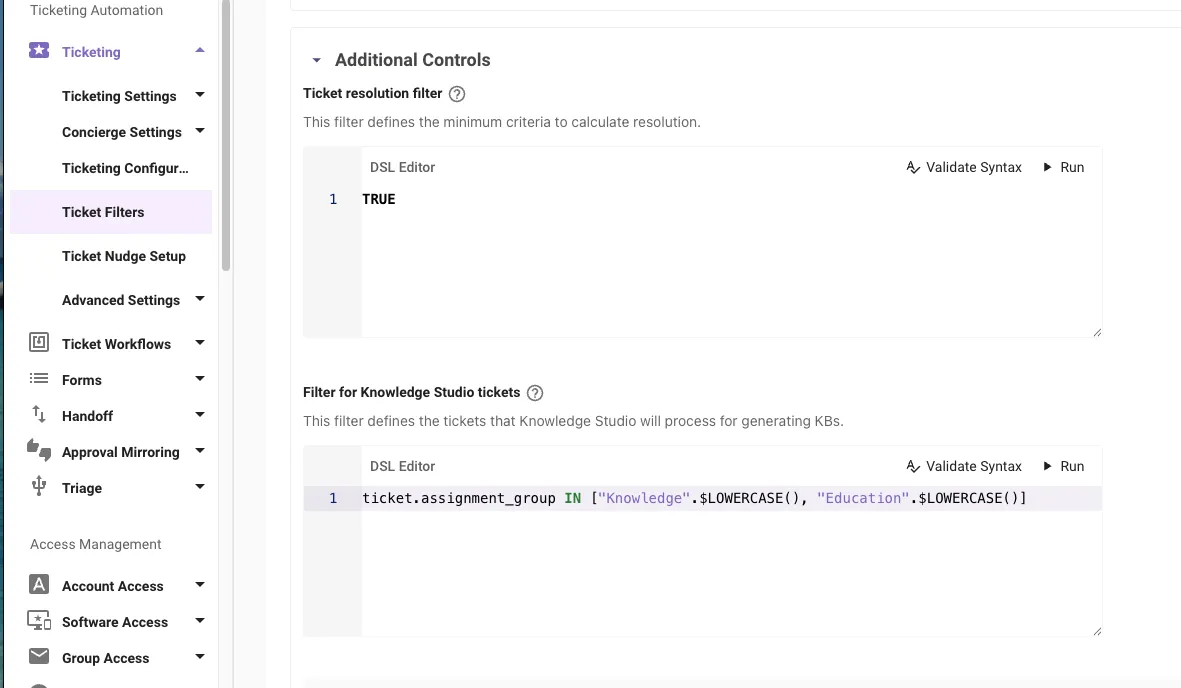Expand Account Access submenu arrow
The width and height of the screenshot is (1181, 688).
(x=200, y=585)
